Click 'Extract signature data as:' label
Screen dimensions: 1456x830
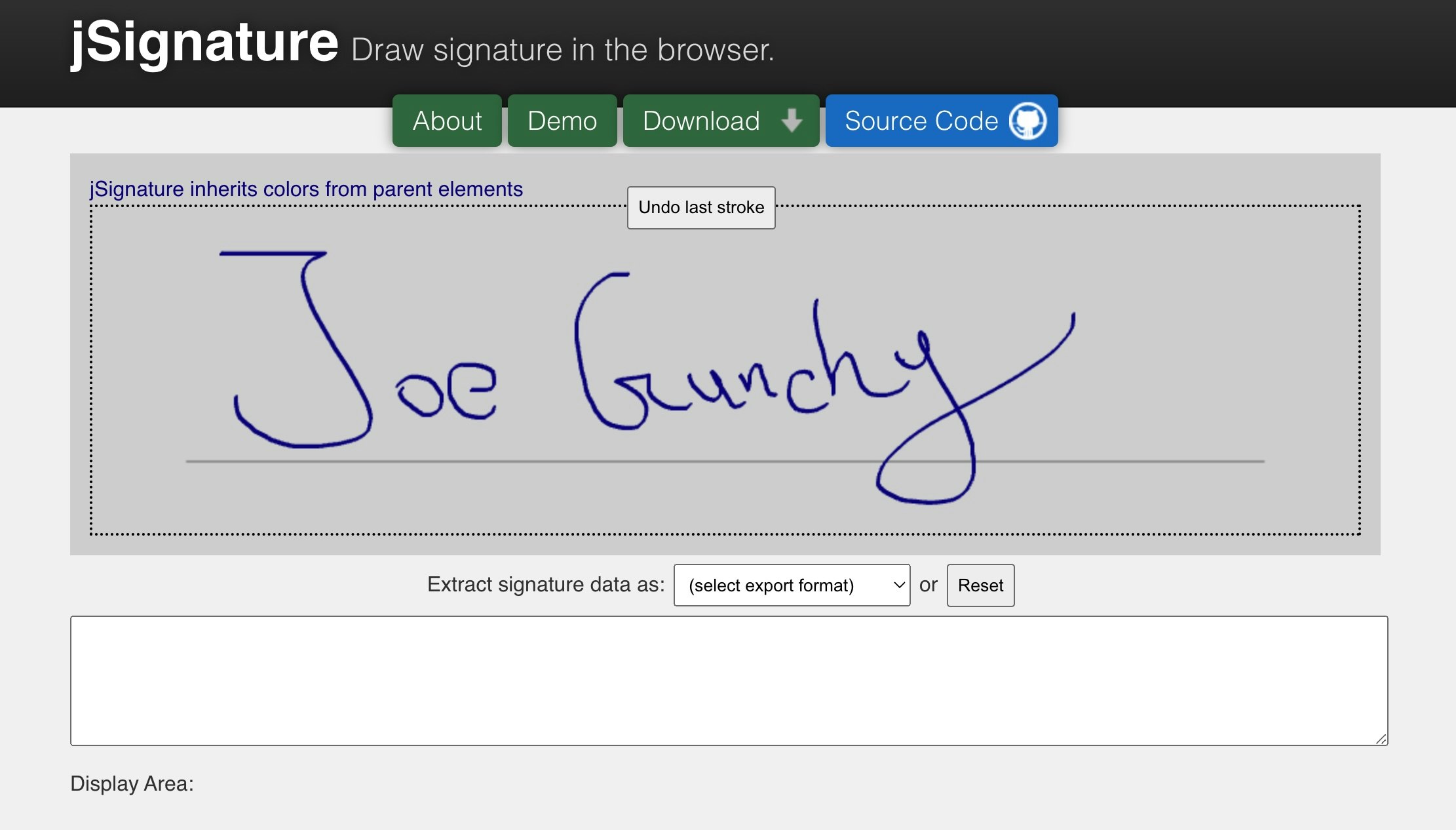pos(546,584)
